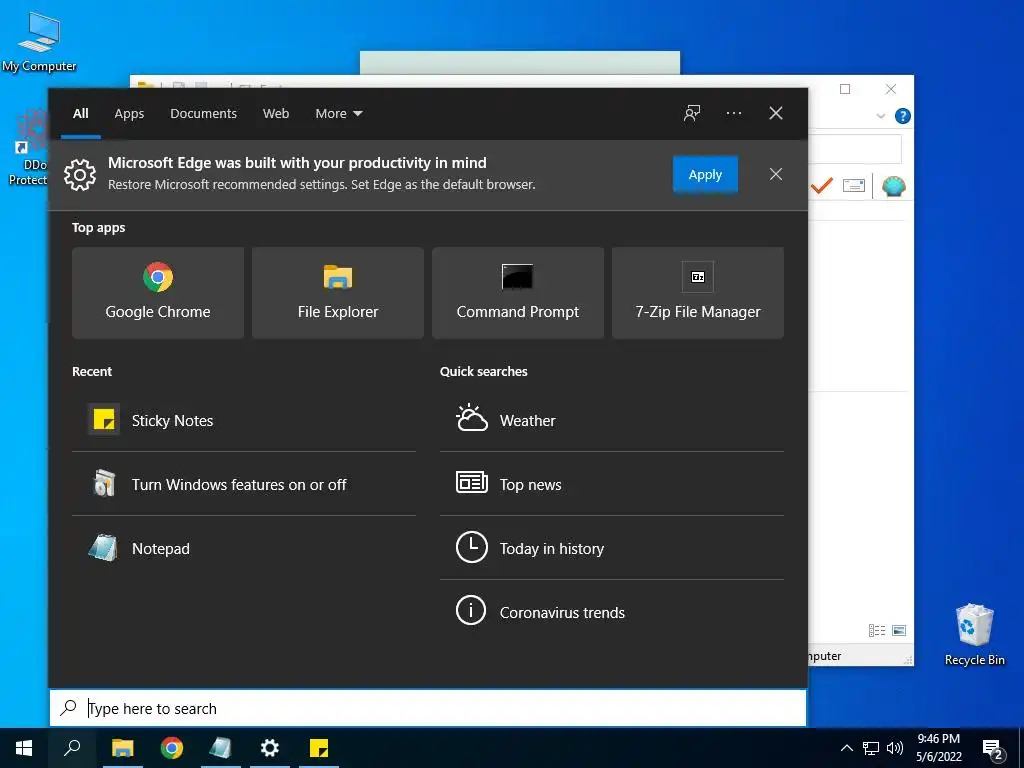
Task: Click the settings gear in Edge banner
Action: point(80,174)
